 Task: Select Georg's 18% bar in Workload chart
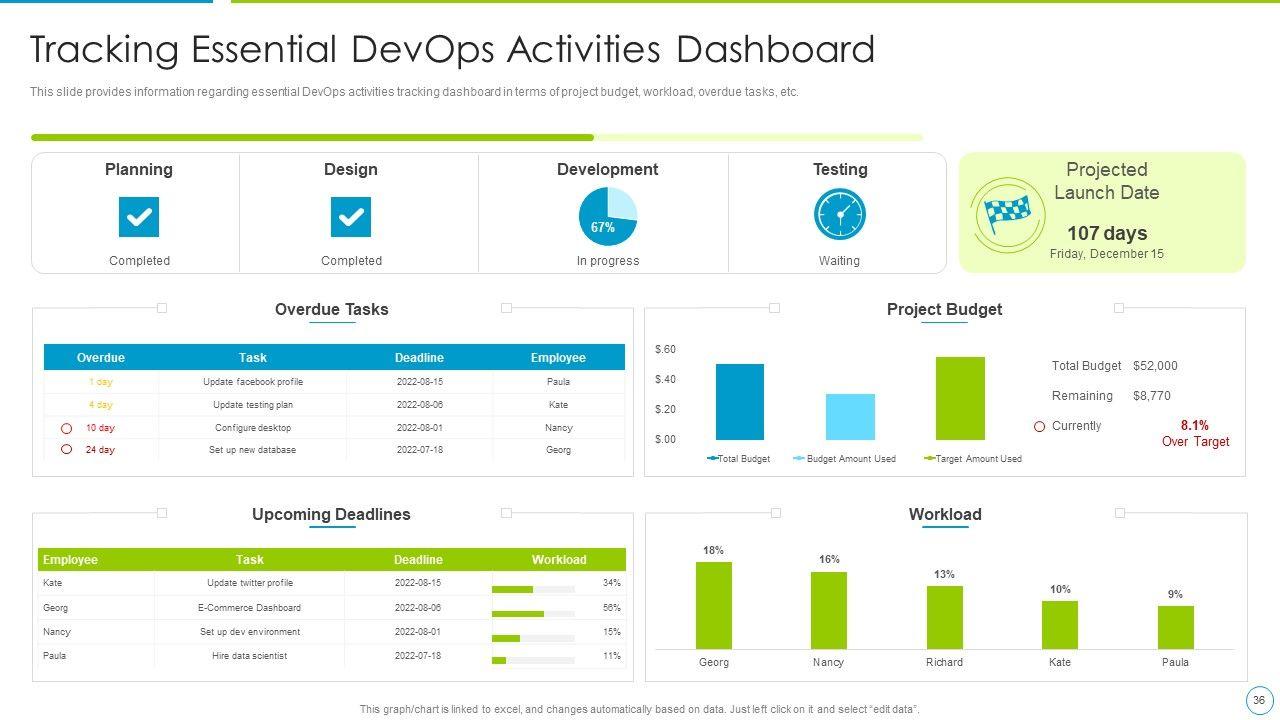714,606
